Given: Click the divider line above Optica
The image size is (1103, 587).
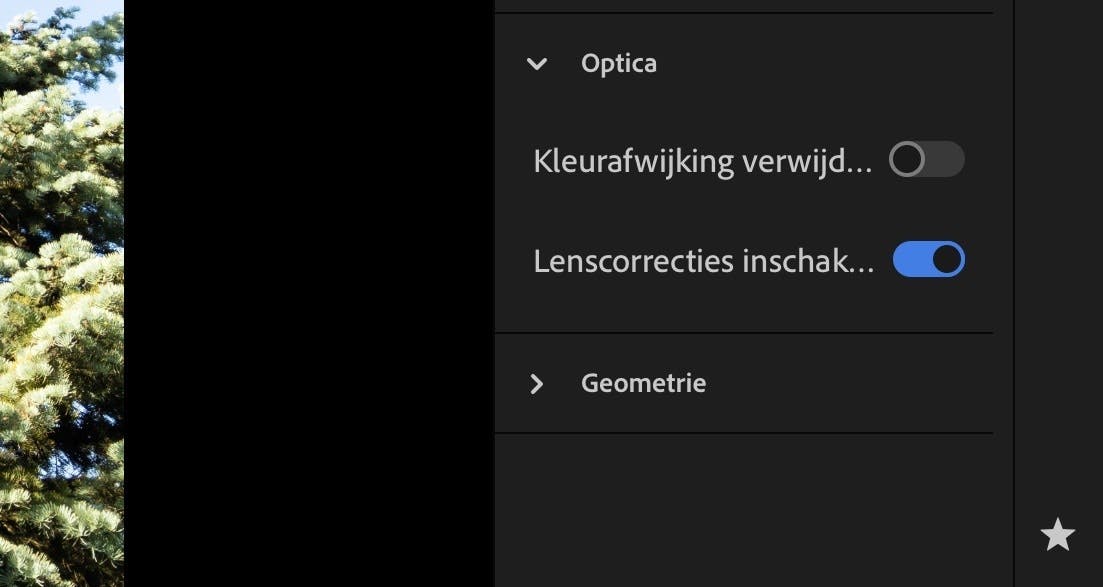Looking at the screenshot, I should tap(743, 13).
